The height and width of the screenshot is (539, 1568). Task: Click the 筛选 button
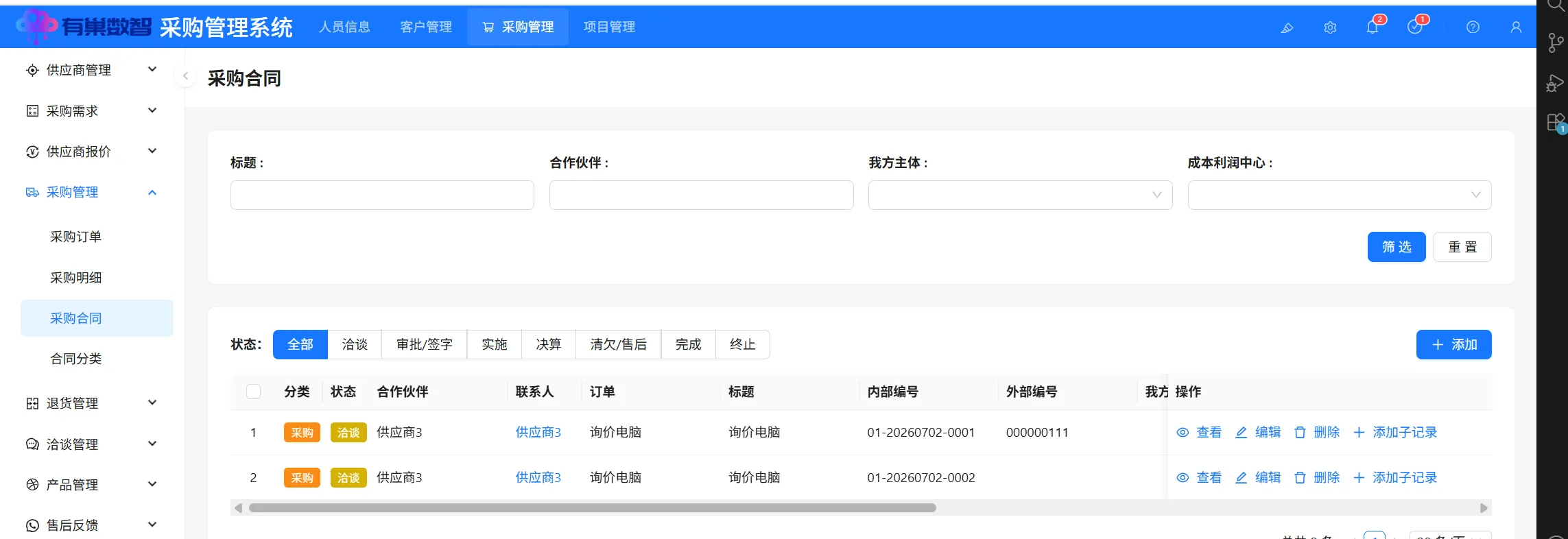click(1397, 247)
